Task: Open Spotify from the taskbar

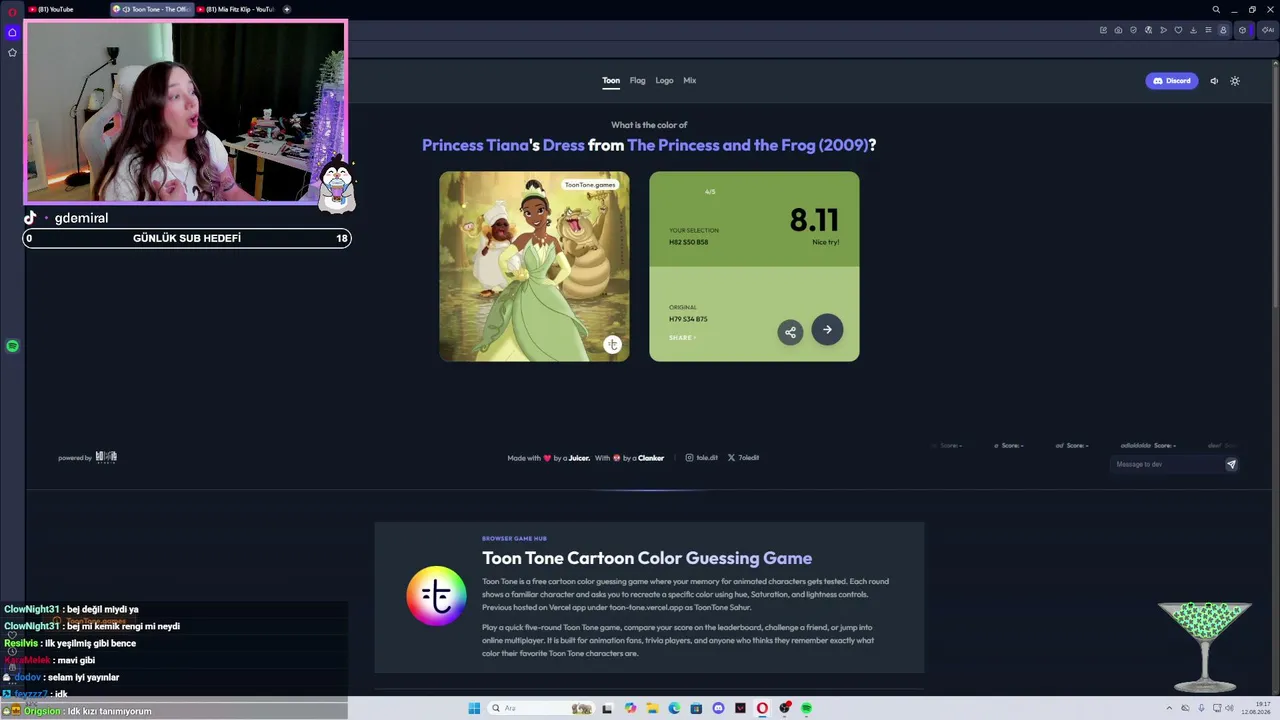Action: [x=806, y=709]
